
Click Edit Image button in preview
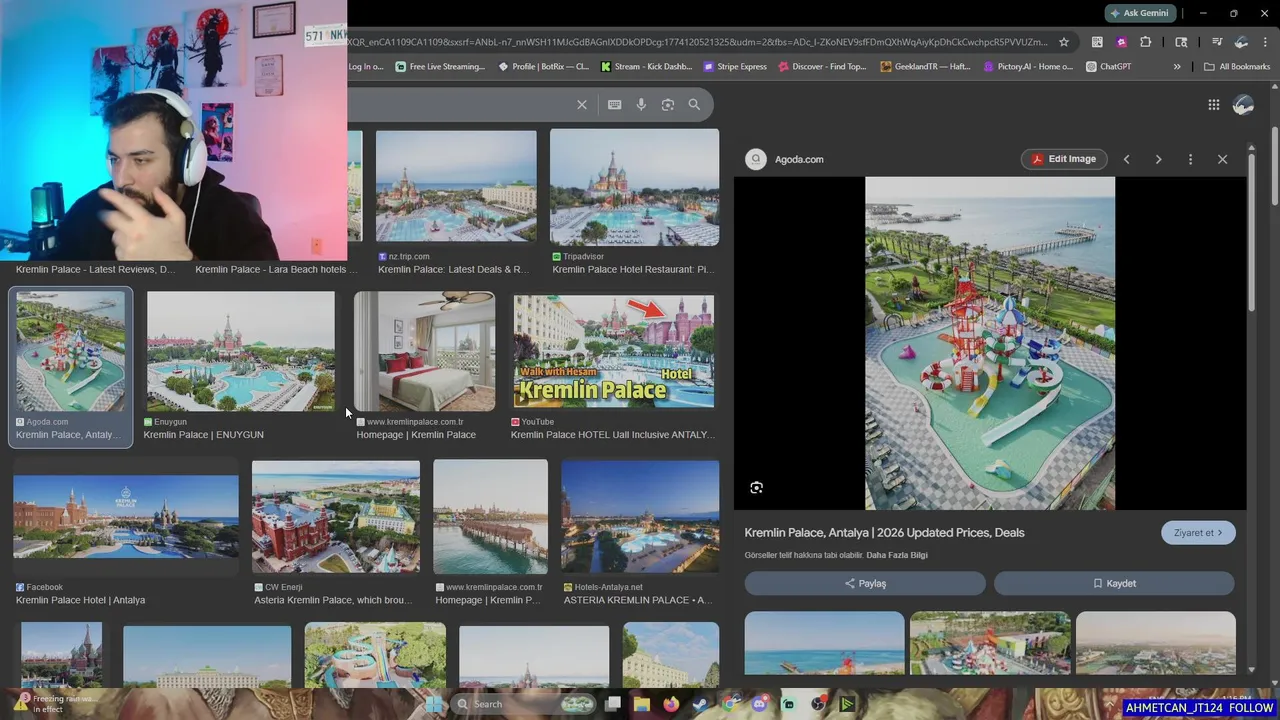click(x=1064, y=159)
